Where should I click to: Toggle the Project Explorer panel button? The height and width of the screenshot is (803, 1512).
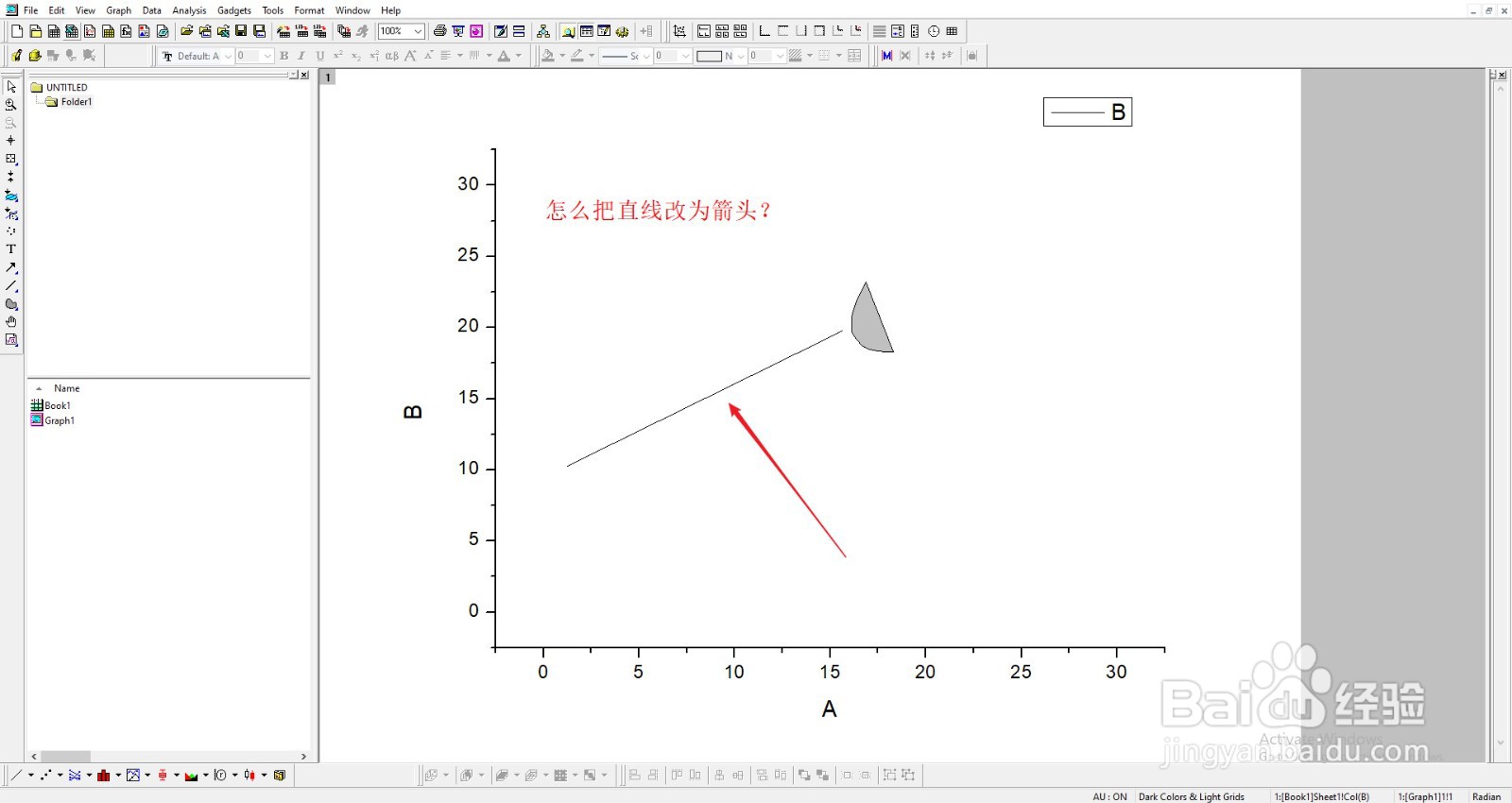pyautogui.click(x=568, y=31)
